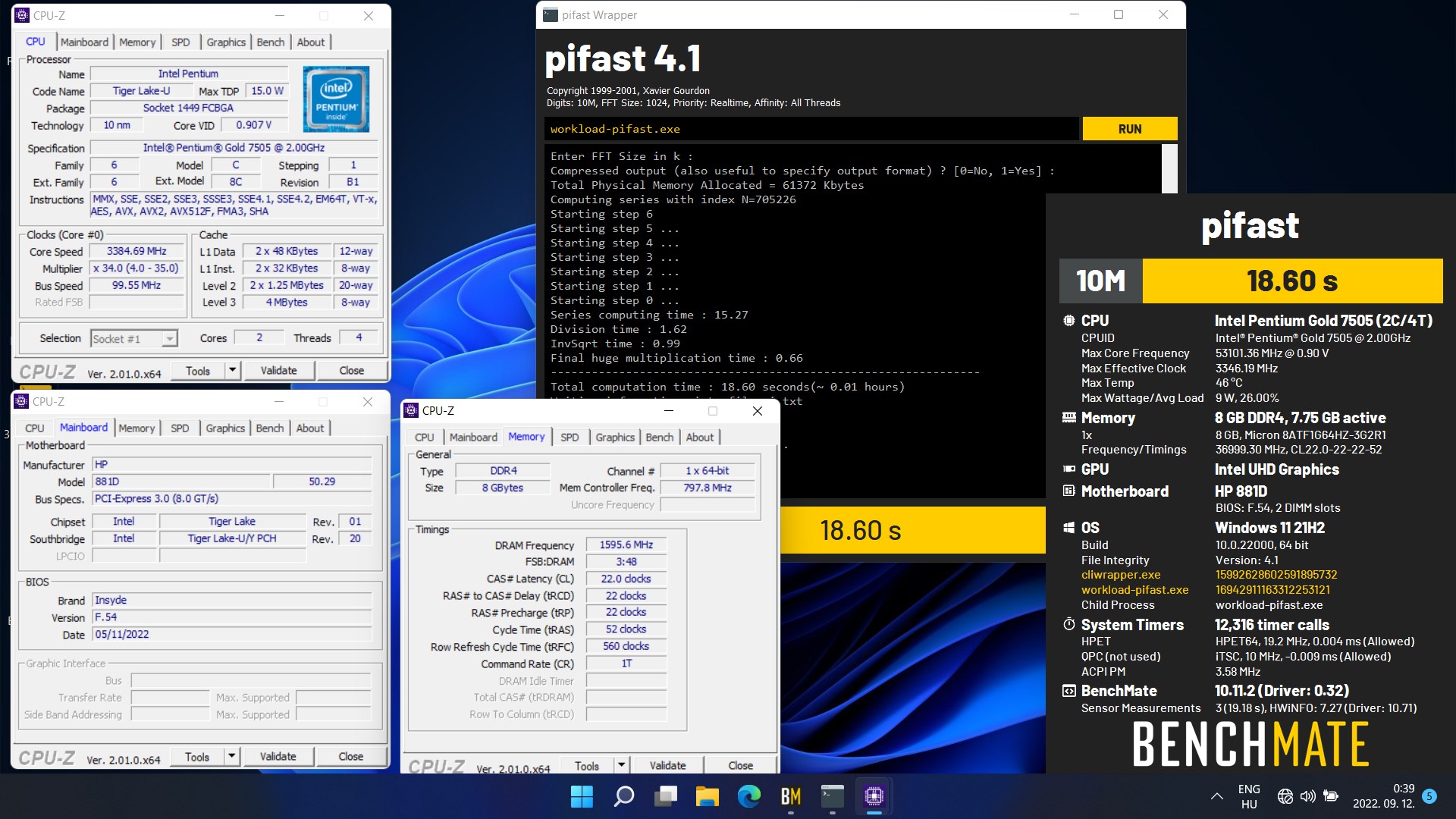Click the GPU icon in BenchMate panel
1456x819 pixels.
pyautogui.click(x=1068, y=469)
